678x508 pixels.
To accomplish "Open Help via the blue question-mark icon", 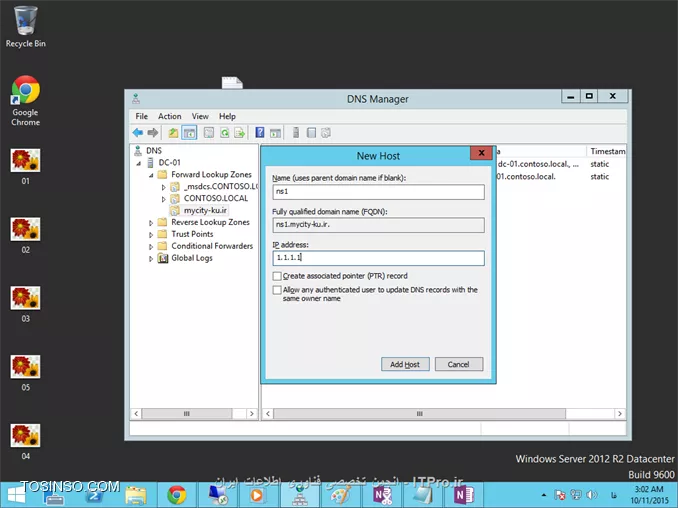I will pyautogui.click(x=259, y=132).
